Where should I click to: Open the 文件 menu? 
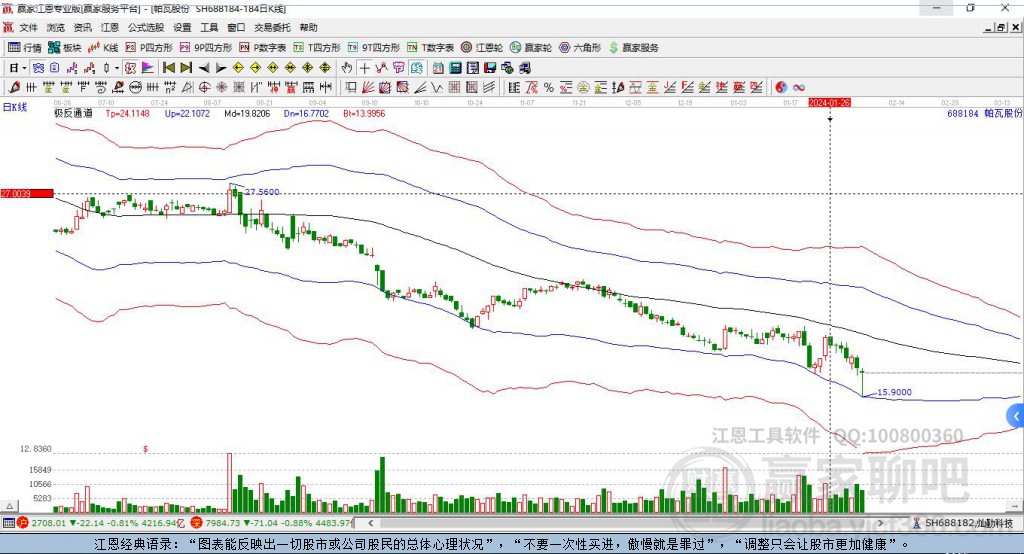click(x=29, y=27)
